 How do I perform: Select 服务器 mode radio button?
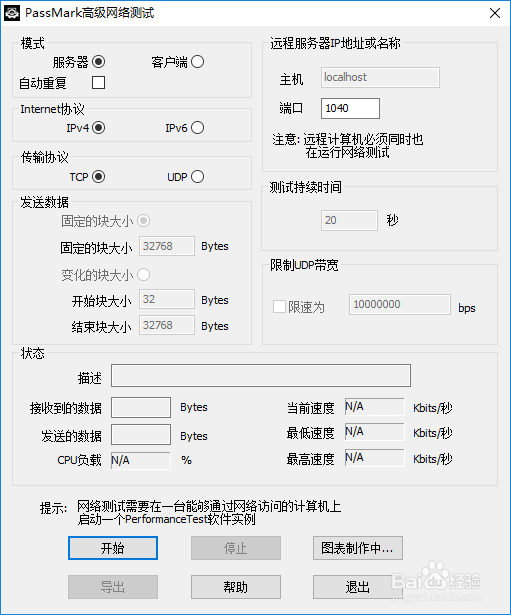pyautogui.click(x=98, y=62)
